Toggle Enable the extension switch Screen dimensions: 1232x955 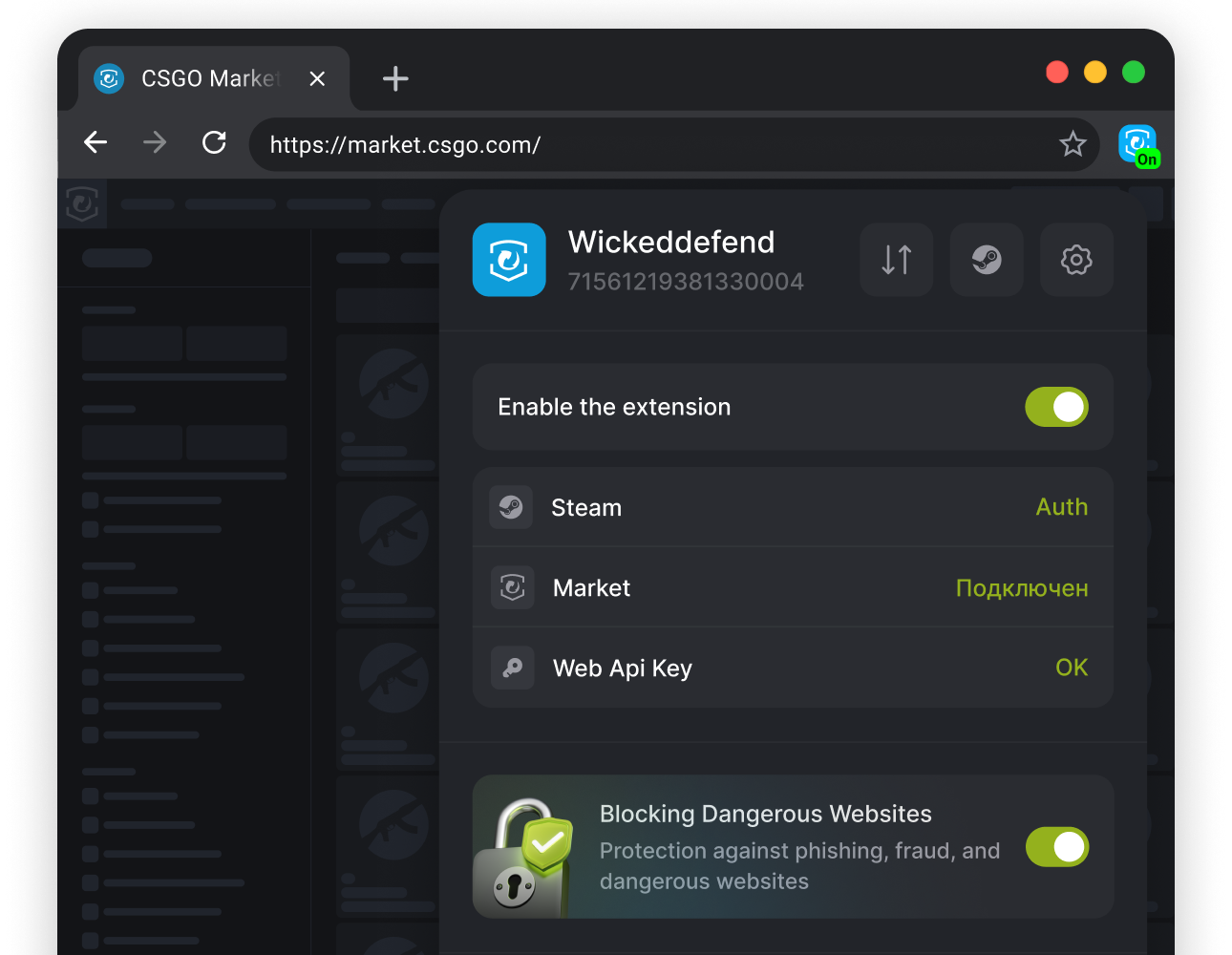click(x=1057, y=407)
